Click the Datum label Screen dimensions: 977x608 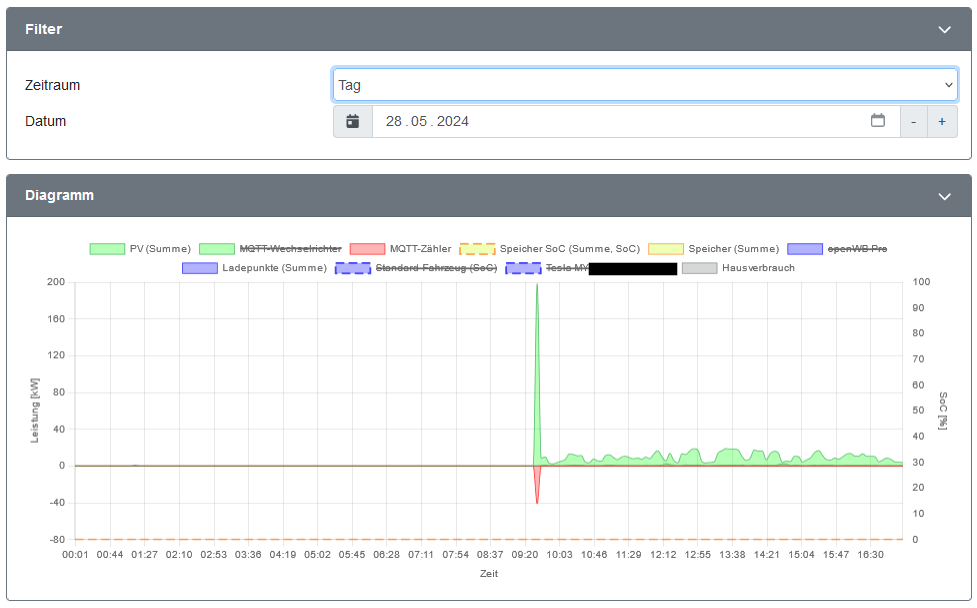(45, 121)
